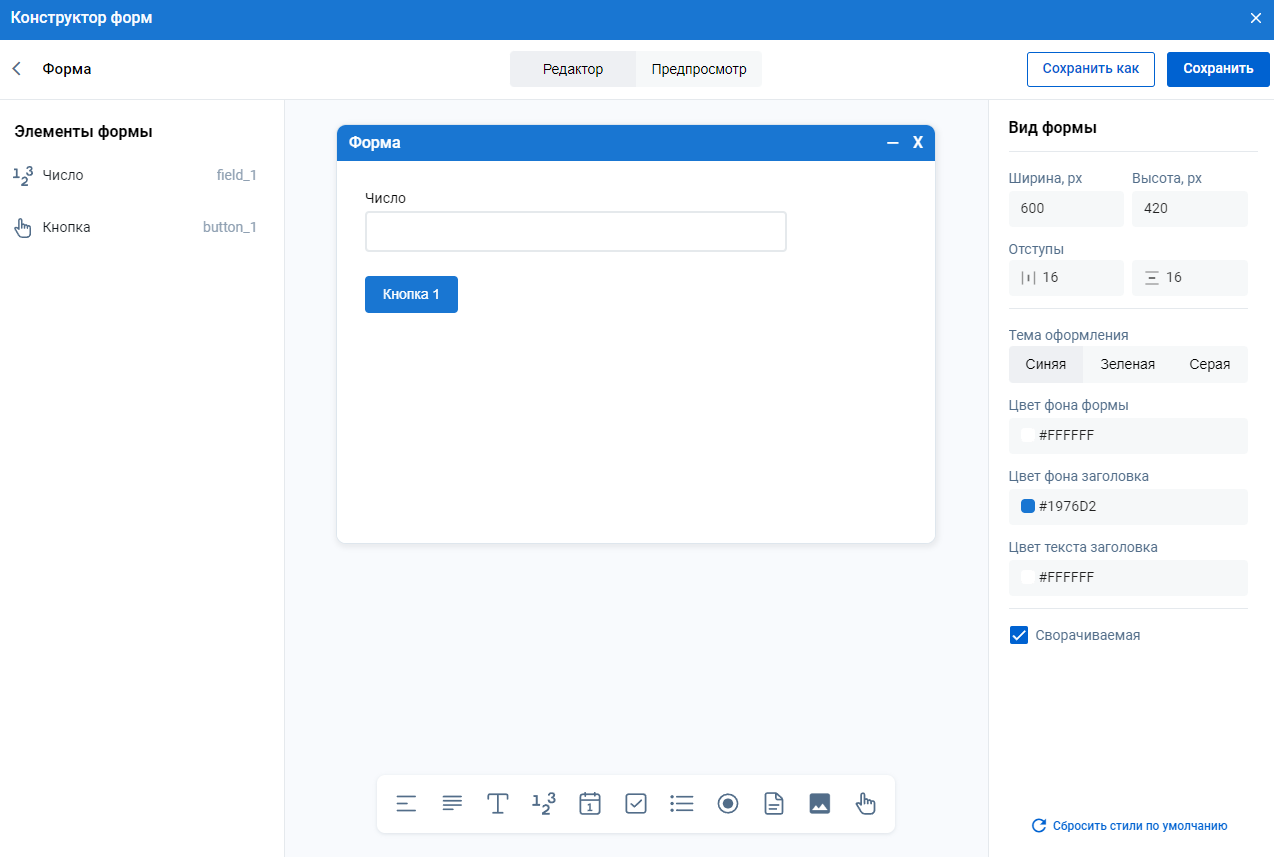Add a bulleted list element from toolbar
The image size is (1274, 860).
click(x=682, y=804)
